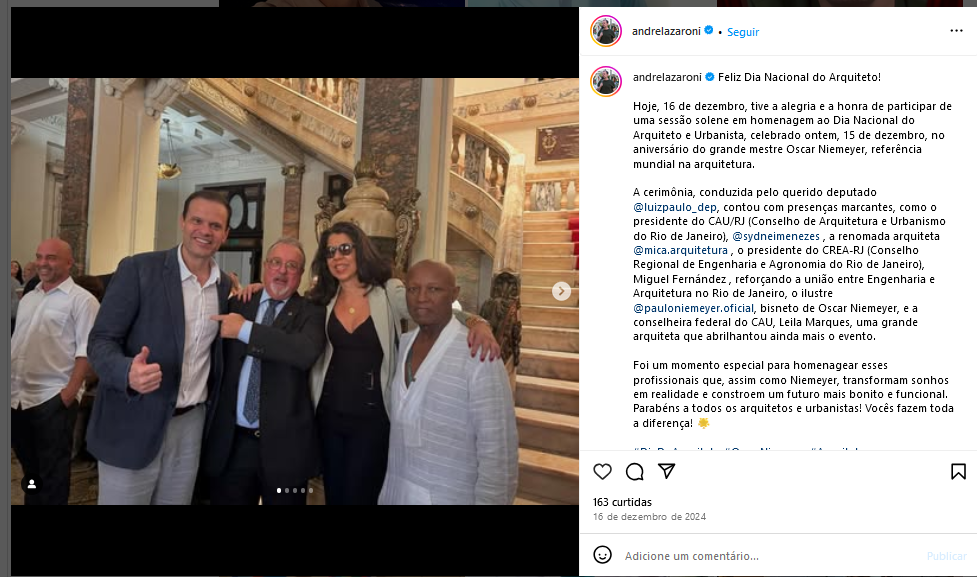Like the post with heart icon
The image size is (977, 577).
point(602,472)
